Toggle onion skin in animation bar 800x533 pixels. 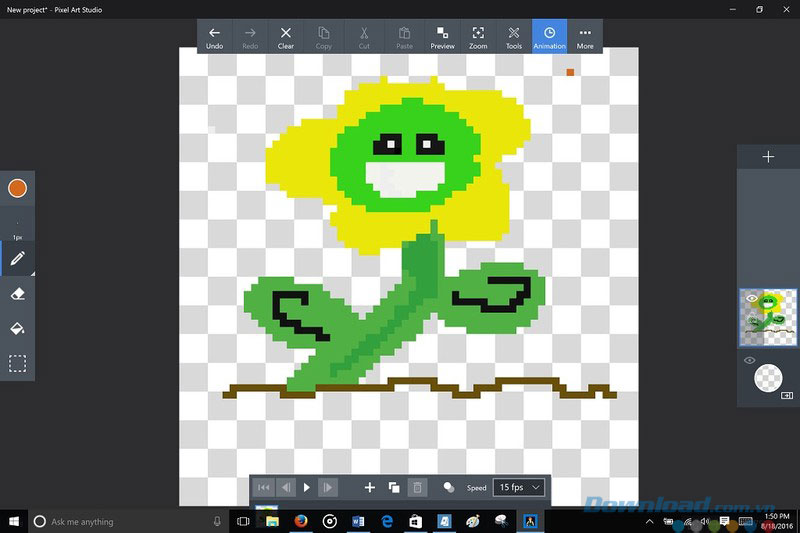tap(449, 487)
